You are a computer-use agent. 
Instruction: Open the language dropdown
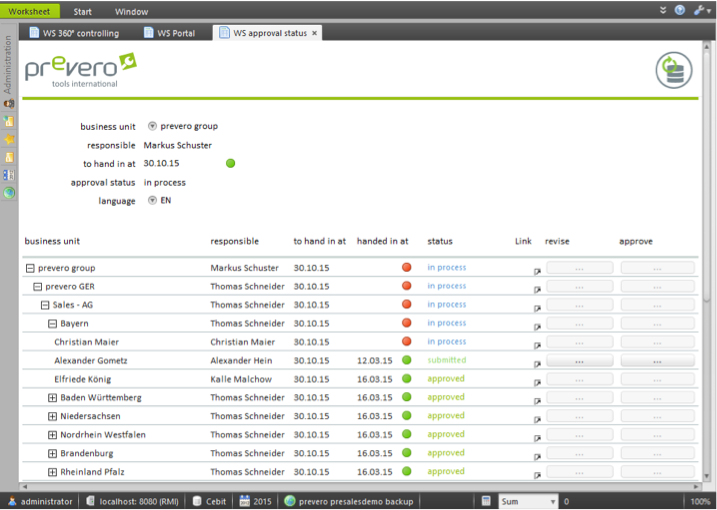click(152, 200)
